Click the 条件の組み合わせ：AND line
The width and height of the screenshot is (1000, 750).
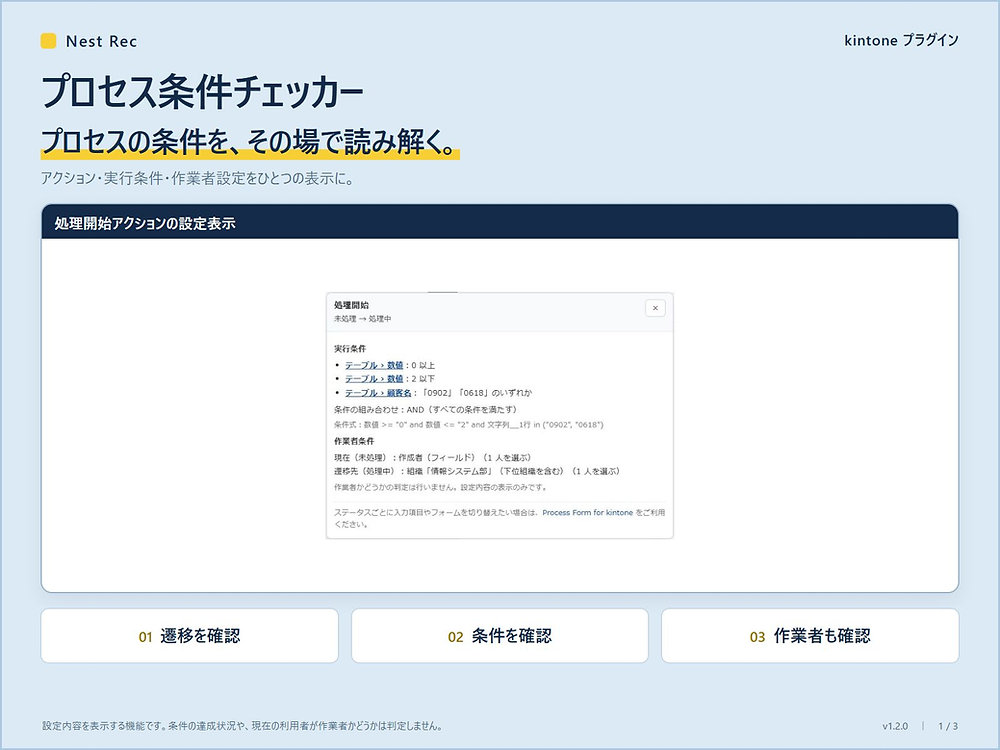(425, 409)
